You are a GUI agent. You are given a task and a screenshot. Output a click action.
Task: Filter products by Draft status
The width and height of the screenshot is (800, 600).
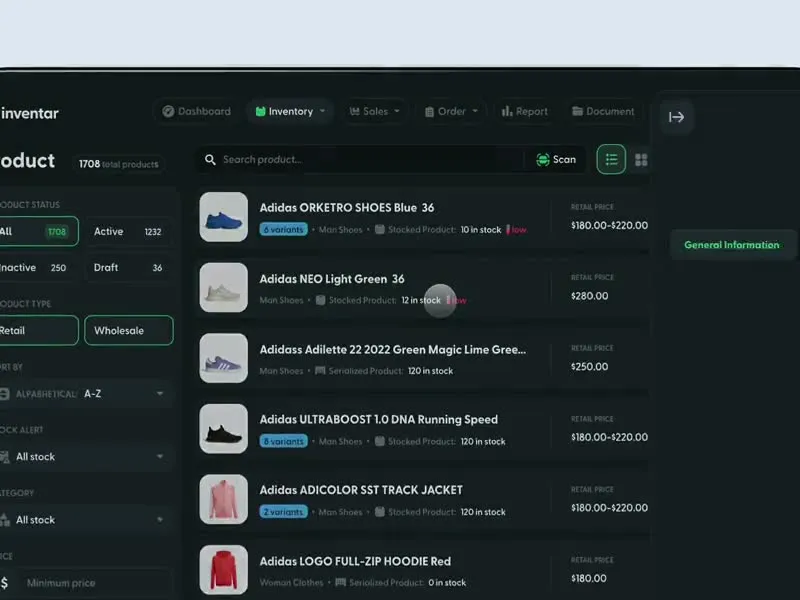coord(128,267)
